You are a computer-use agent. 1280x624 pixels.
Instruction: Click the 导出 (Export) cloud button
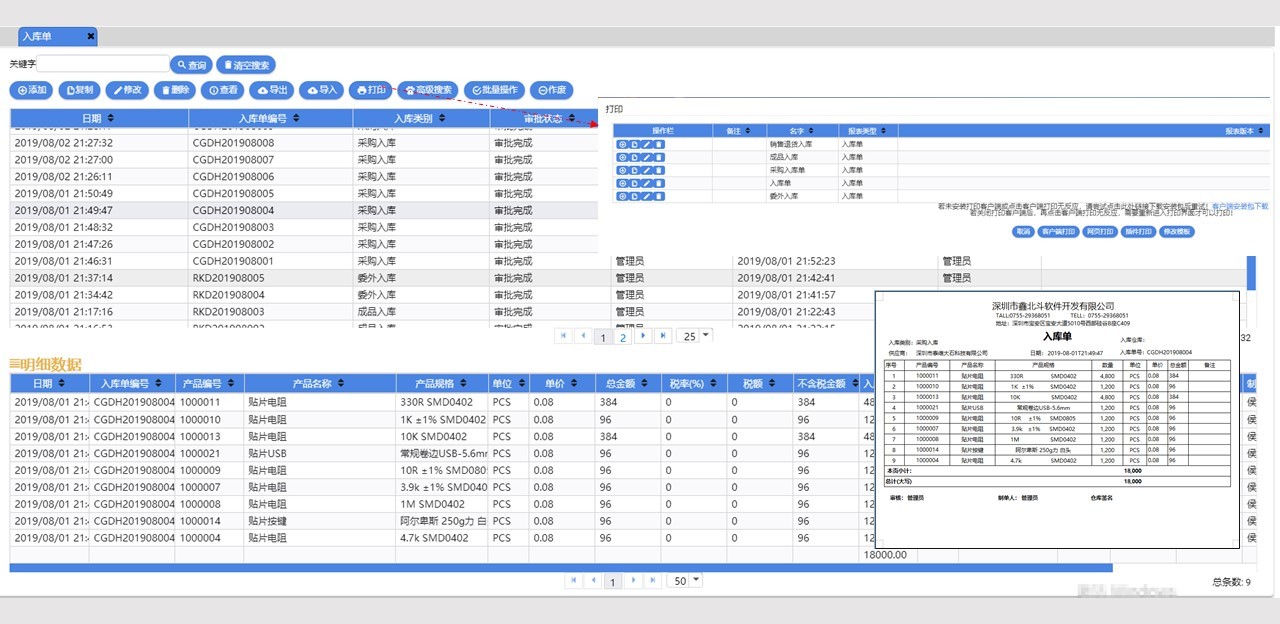click(x=273, y=90)
